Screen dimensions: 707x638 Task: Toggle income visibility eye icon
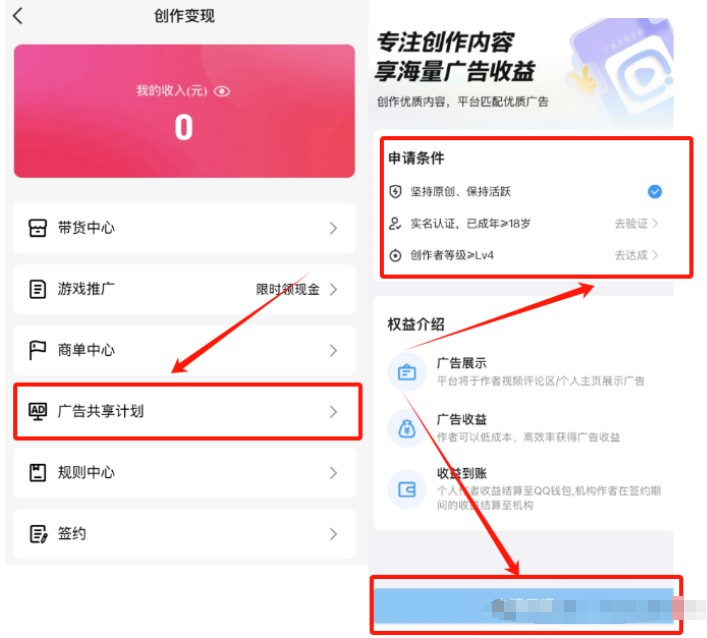222,92
